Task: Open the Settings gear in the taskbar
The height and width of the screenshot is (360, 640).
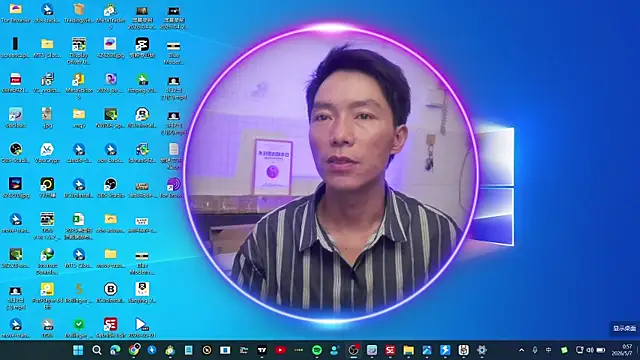Action: click(x=482, y=350)
